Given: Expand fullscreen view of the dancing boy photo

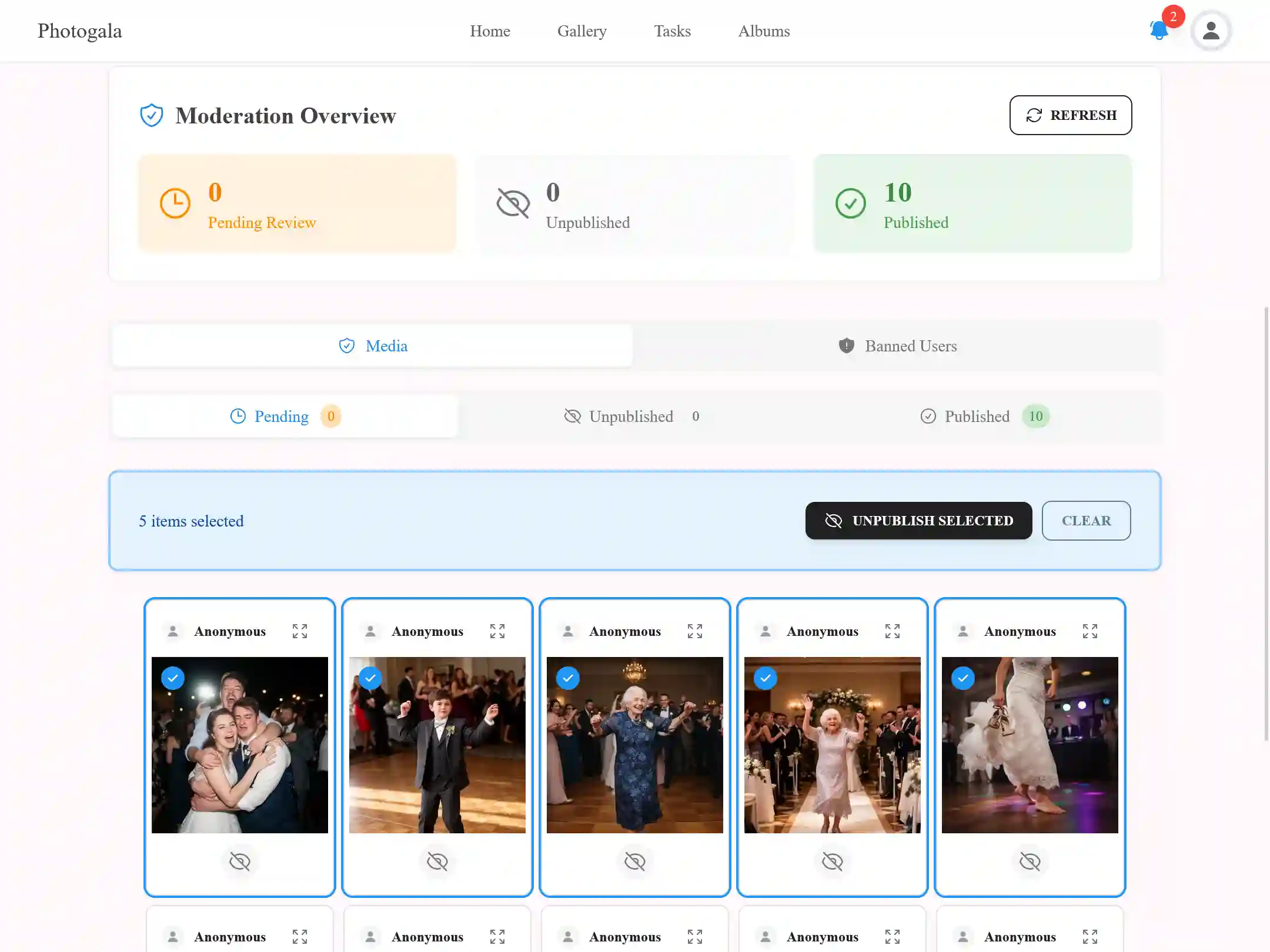Looking at the screenshot, I should pyautogui.click(x=497, y=631).
